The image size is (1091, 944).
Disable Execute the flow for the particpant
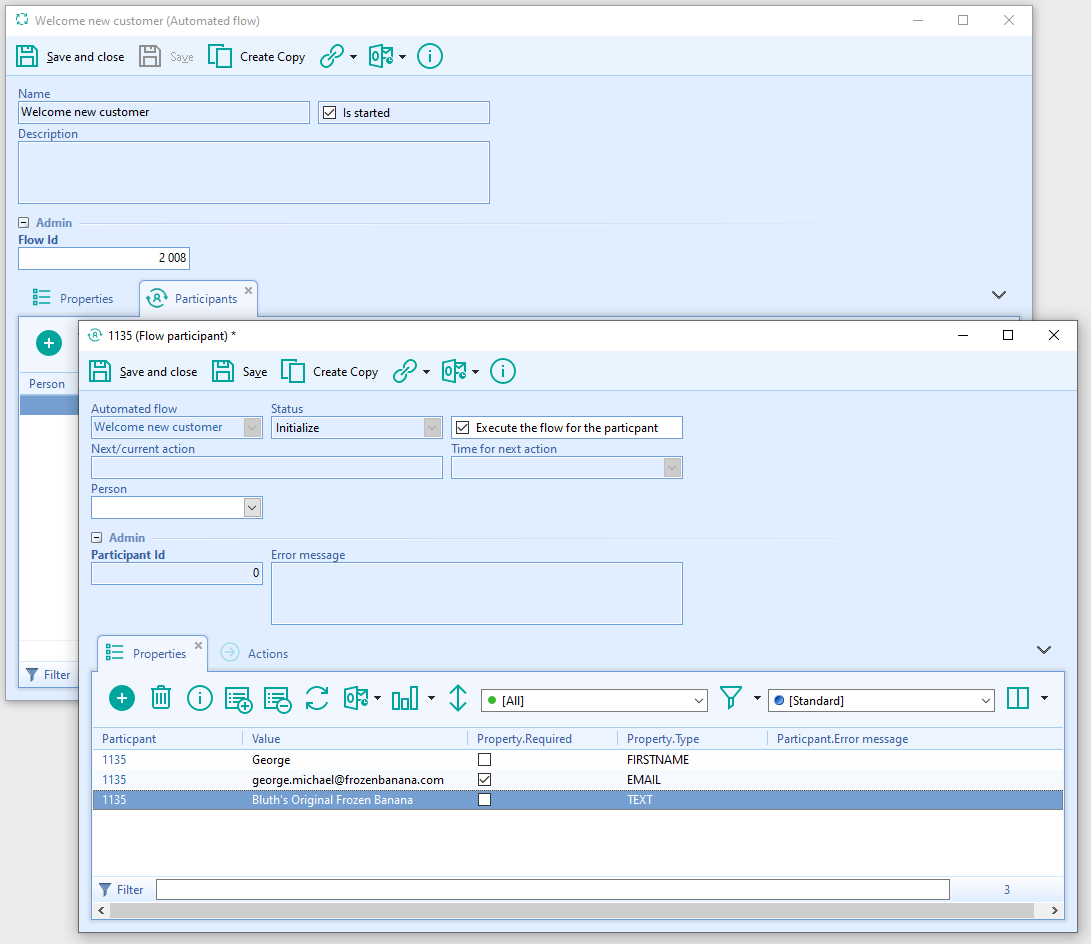(x=462, y=427)
